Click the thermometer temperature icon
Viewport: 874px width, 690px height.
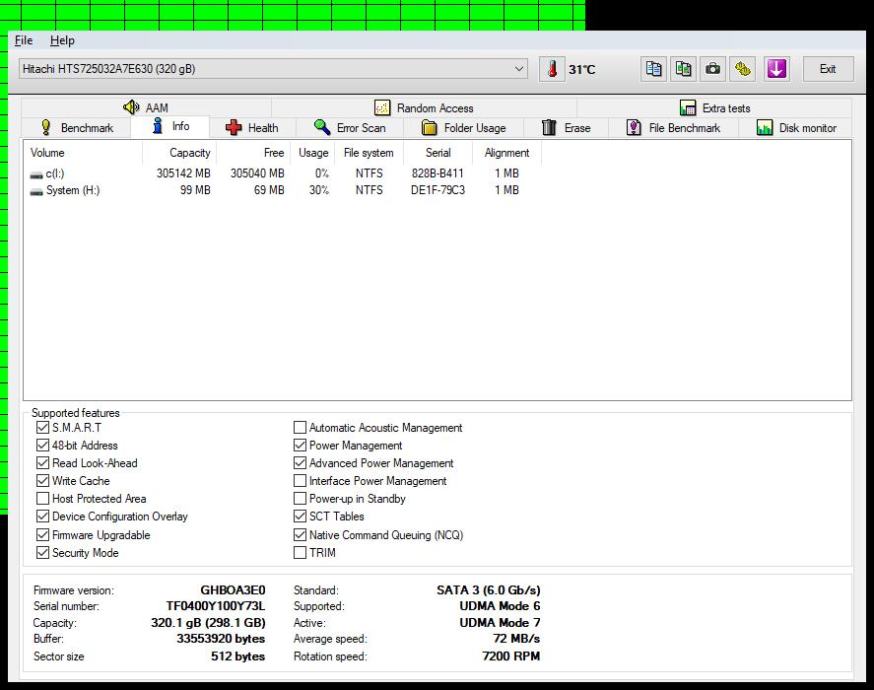[x=553, y=69]
